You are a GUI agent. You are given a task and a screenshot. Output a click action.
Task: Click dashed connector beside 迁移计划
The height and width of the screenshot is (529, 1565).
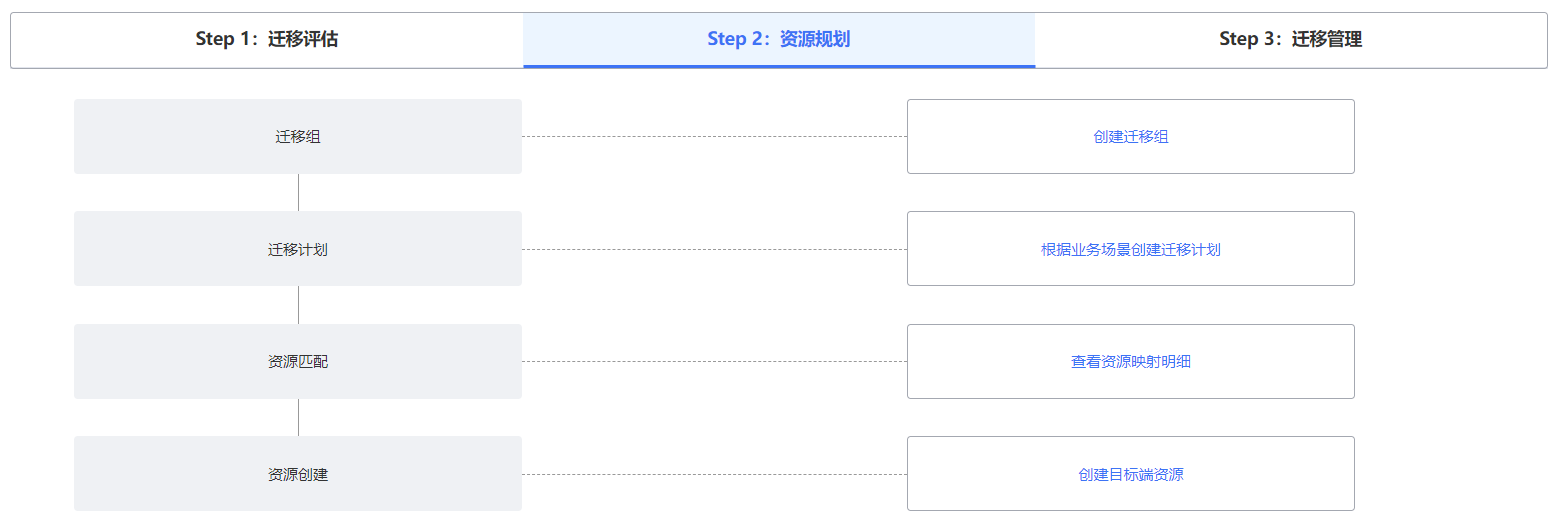click(714, 249)
